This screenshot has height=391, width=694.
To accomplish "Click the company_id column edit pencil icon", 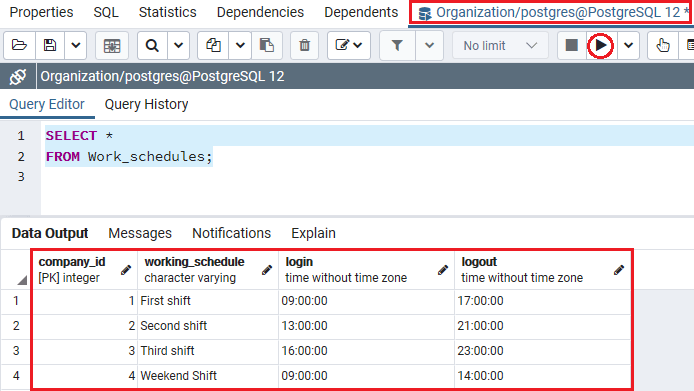I will (x=126, y=270).
